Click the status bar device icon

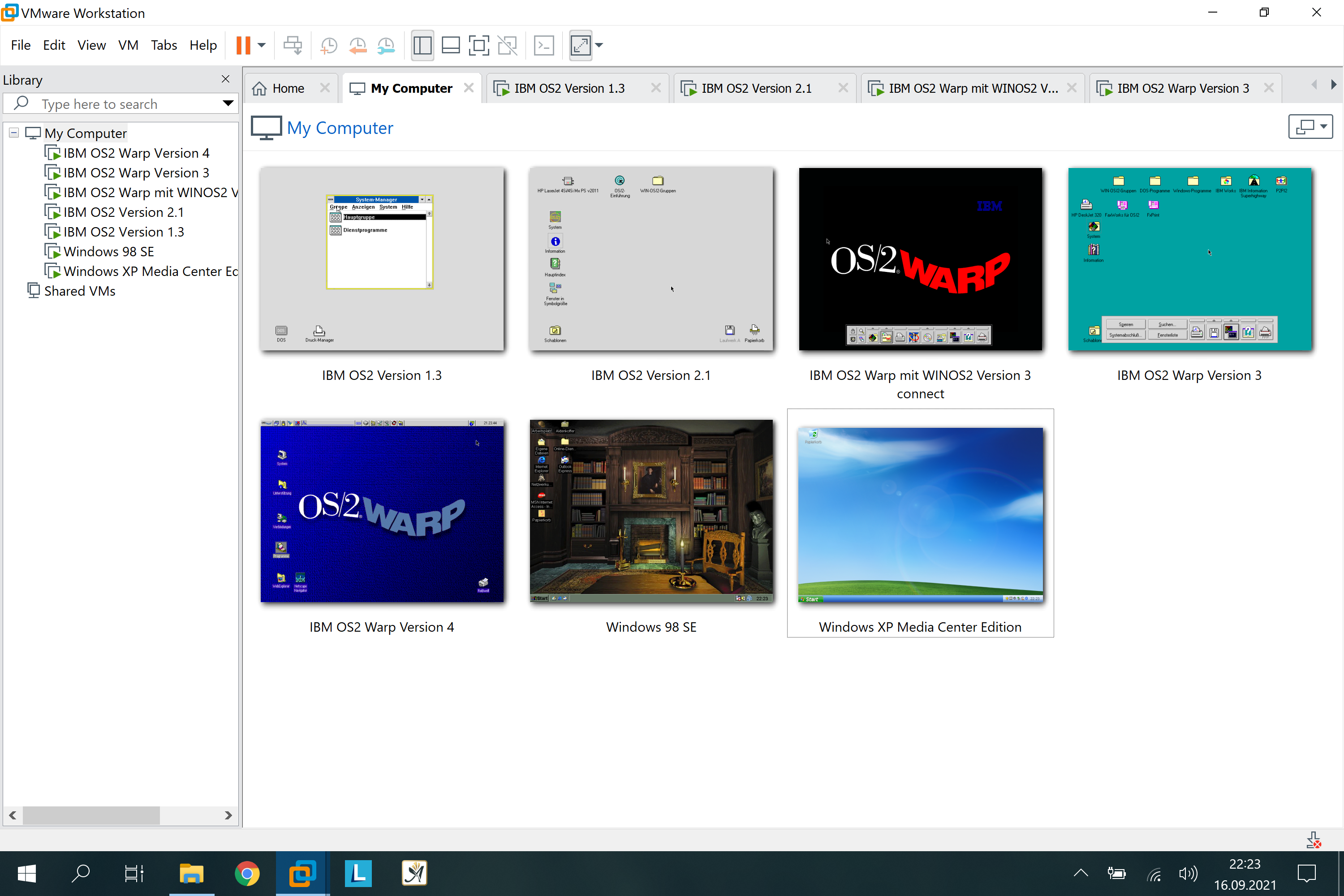pyautogui.click(x=1313, y=840)
